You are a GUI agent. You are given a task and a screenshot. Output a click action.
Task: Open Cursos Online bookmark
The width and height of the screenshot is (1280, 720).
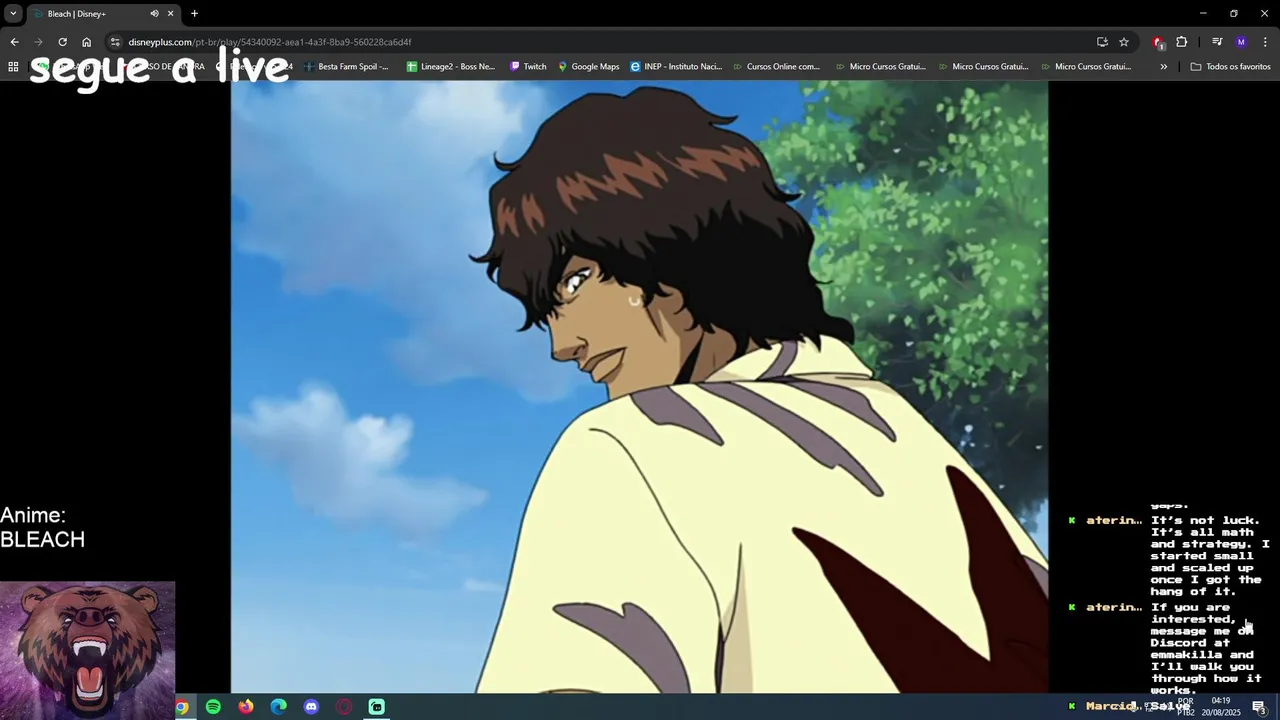click(x=776, y=66)
